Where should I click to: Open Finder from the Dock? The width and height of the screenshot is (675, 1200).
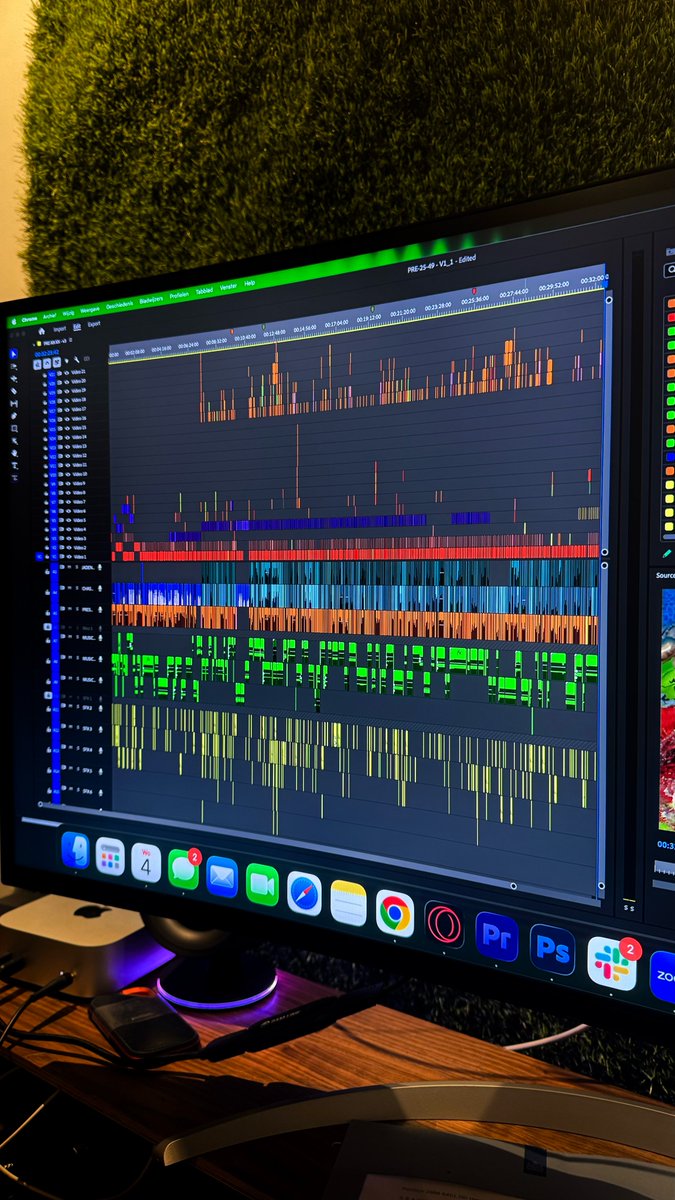tap(75, 850)
